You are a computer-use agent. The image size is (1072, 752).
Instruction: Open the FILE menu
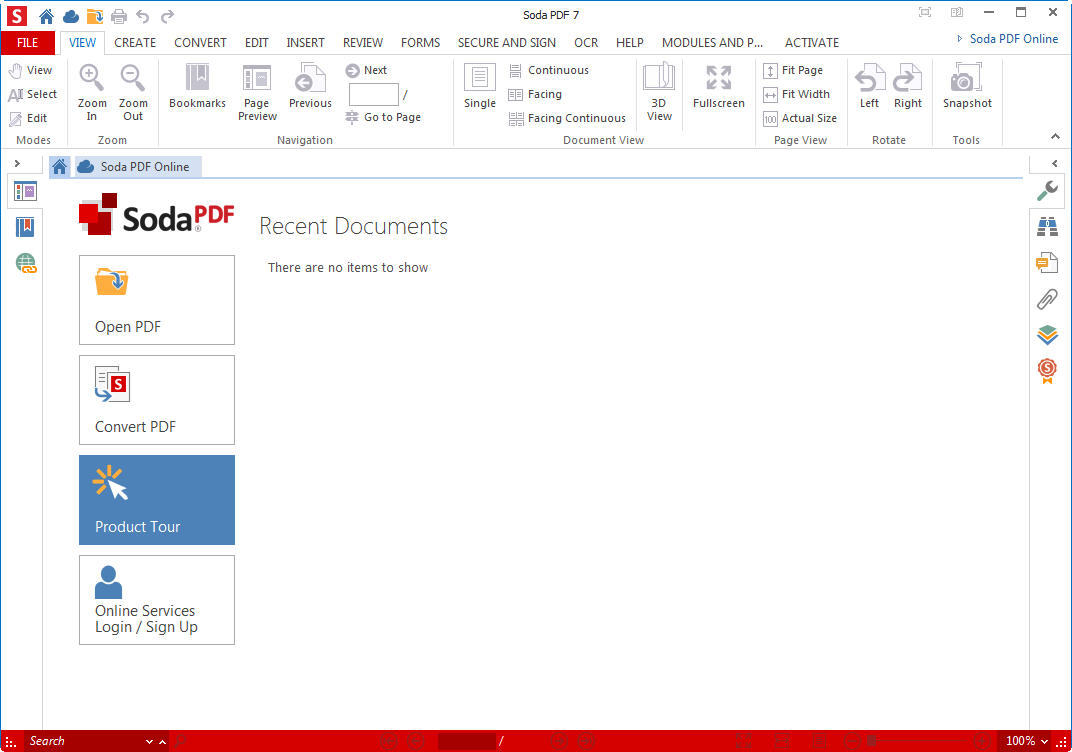(28, 42)
